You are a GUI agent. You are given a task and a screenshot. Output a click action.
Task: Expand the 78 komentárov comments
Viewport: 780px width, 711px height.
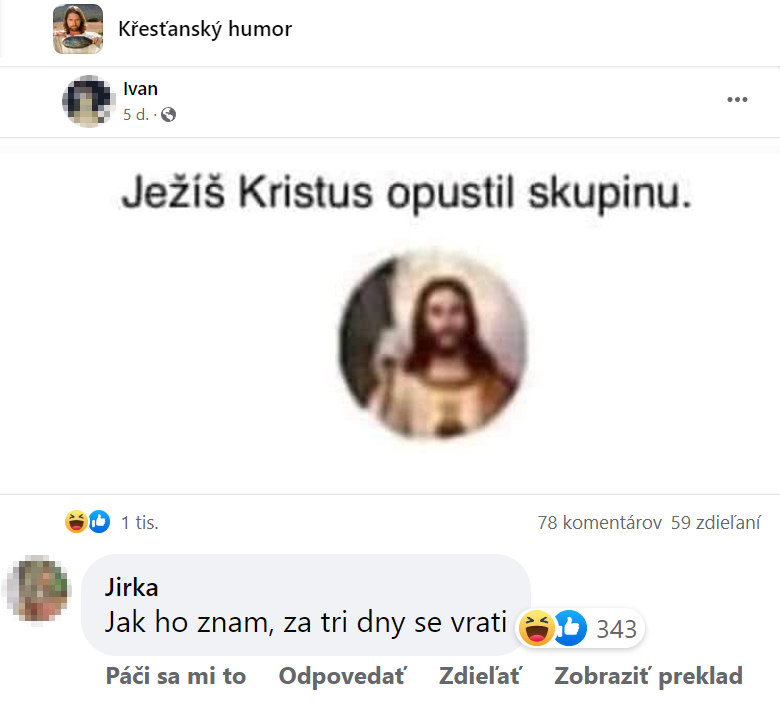[599, 522]
